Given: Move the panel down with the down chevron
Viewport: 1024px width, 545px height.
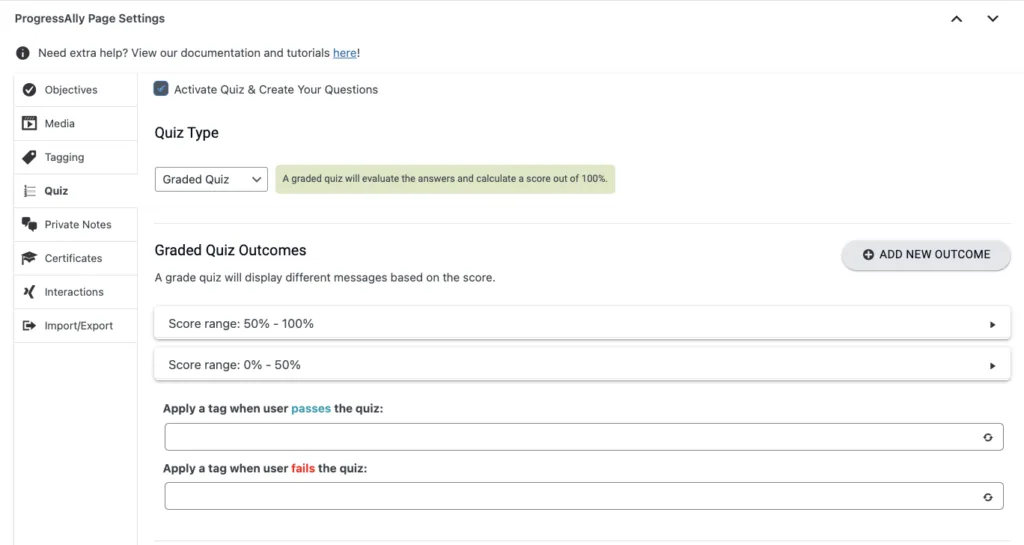Looking at the screenshot, I should 992,19.
